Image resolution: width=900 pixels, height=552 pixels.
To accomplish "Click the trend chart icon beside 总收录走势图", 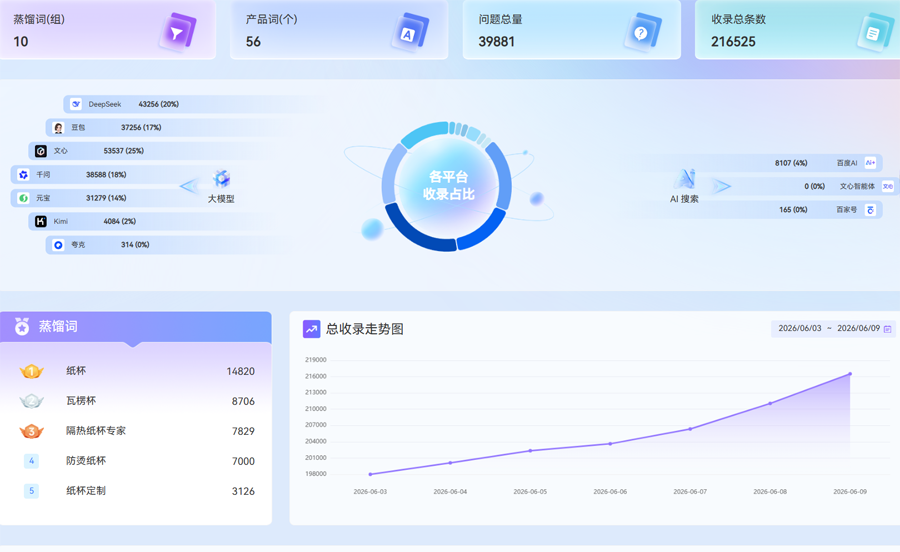I will [311, 329].
